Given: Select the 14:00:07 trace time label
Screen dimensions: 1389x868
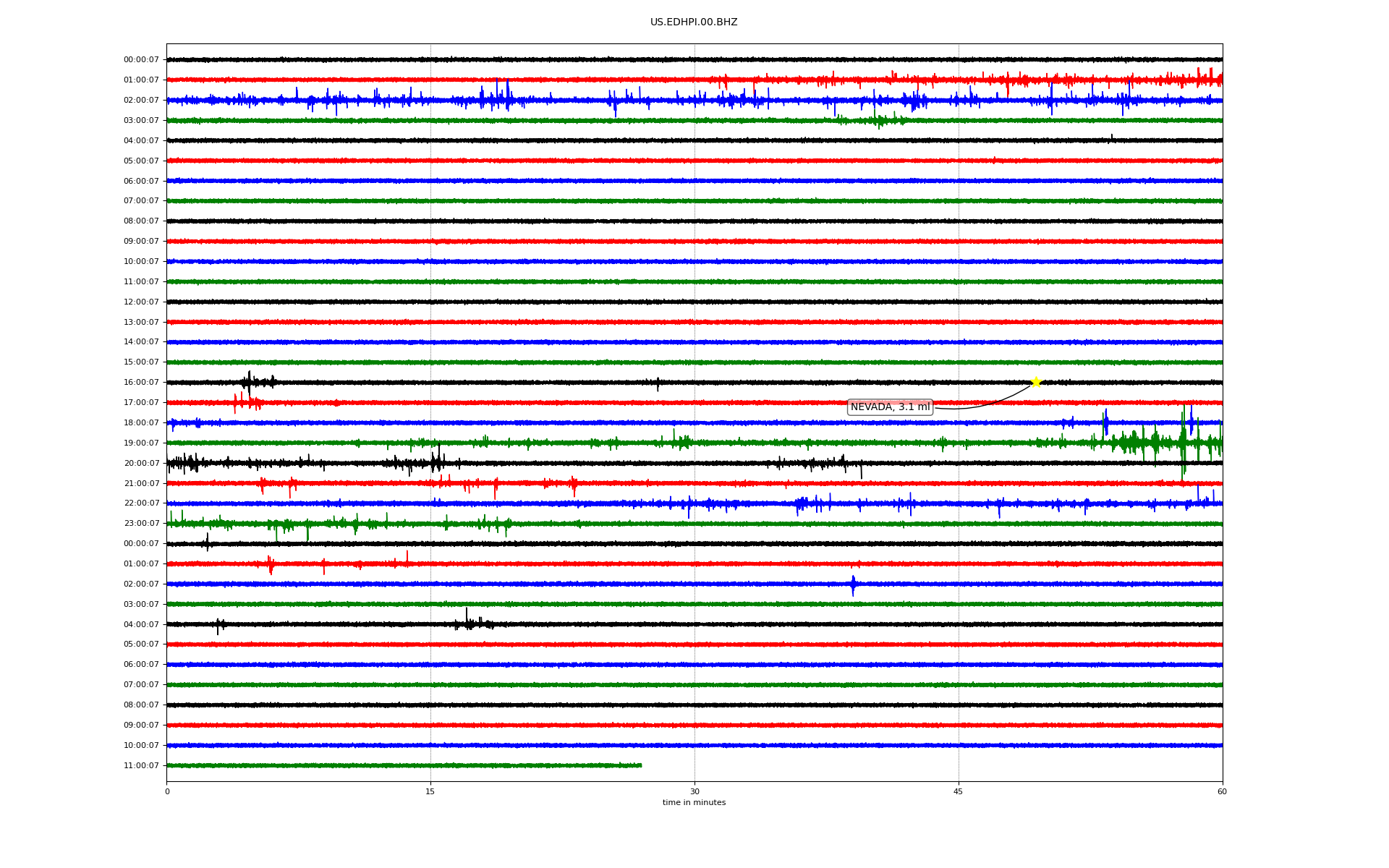Looking at the screenshot, I should (x=141, y=342).
